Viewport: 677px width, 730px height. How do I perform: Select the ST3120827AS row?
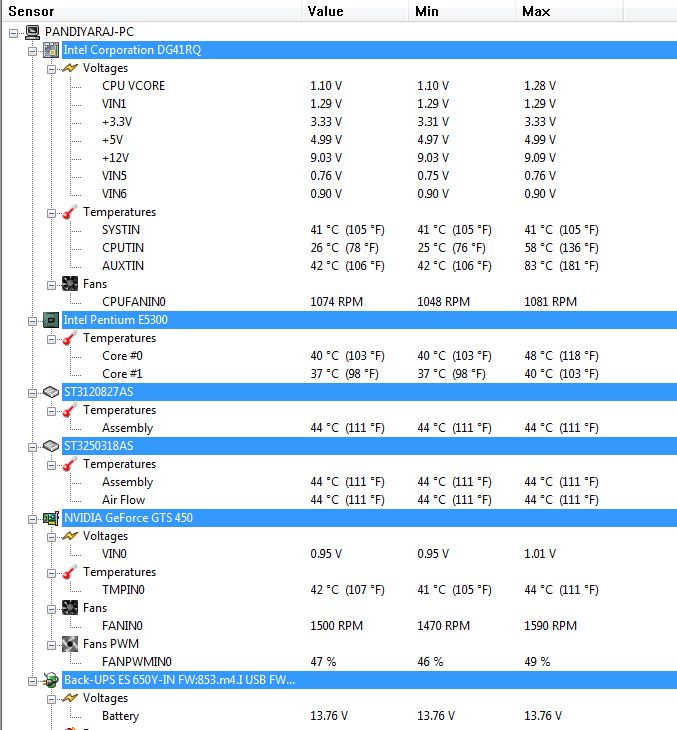click(369, 392)
